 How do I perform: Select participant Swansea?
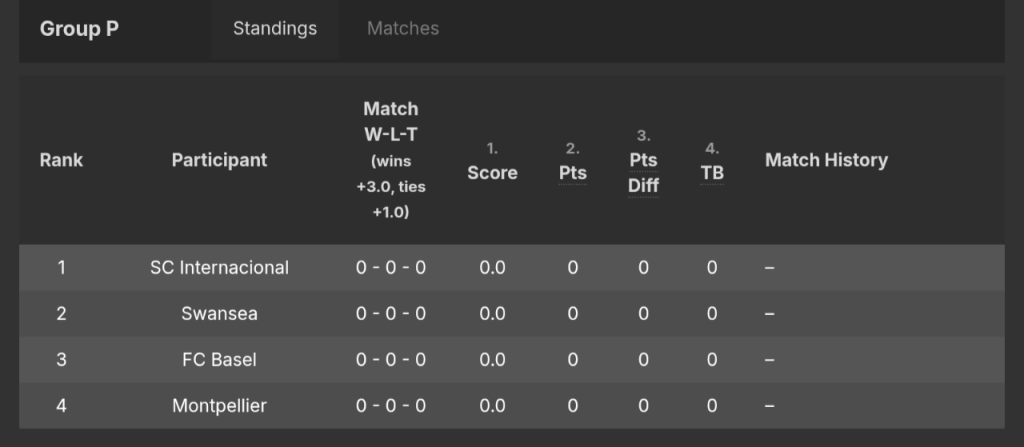(219, 314)
